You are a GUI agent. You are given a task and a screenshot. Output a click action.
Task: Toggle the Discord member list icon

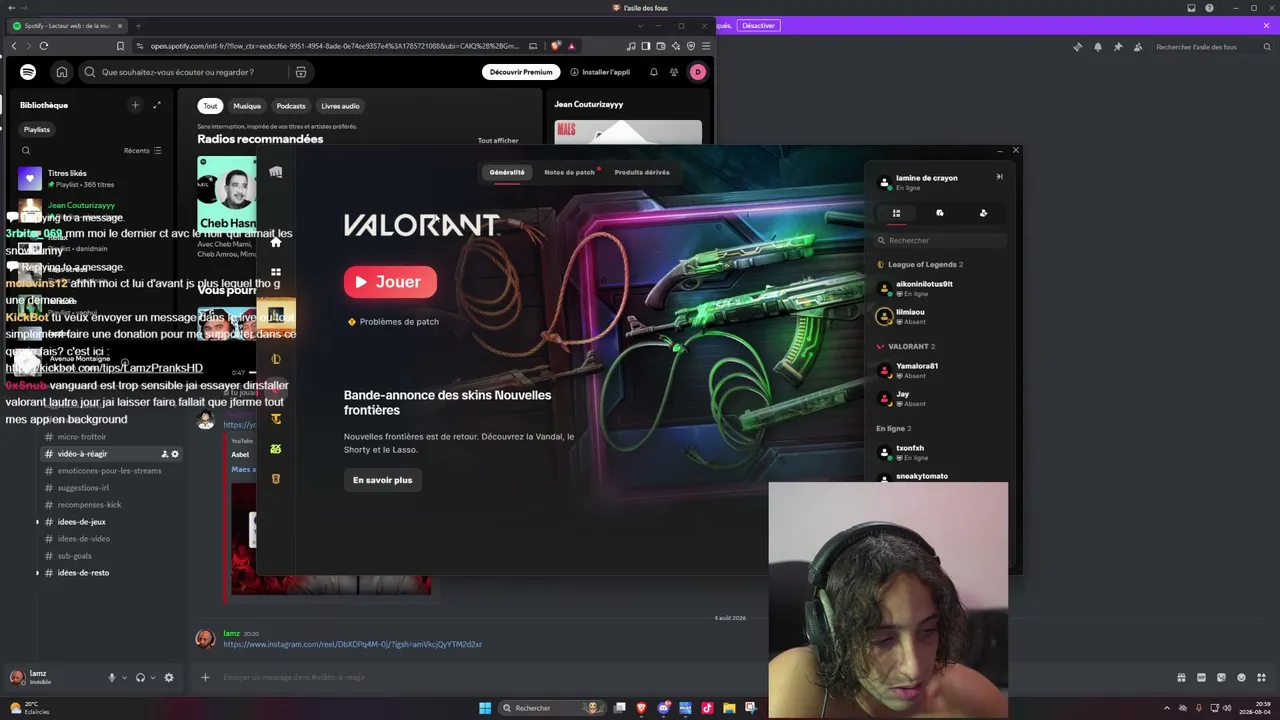tap(1138, 47)
